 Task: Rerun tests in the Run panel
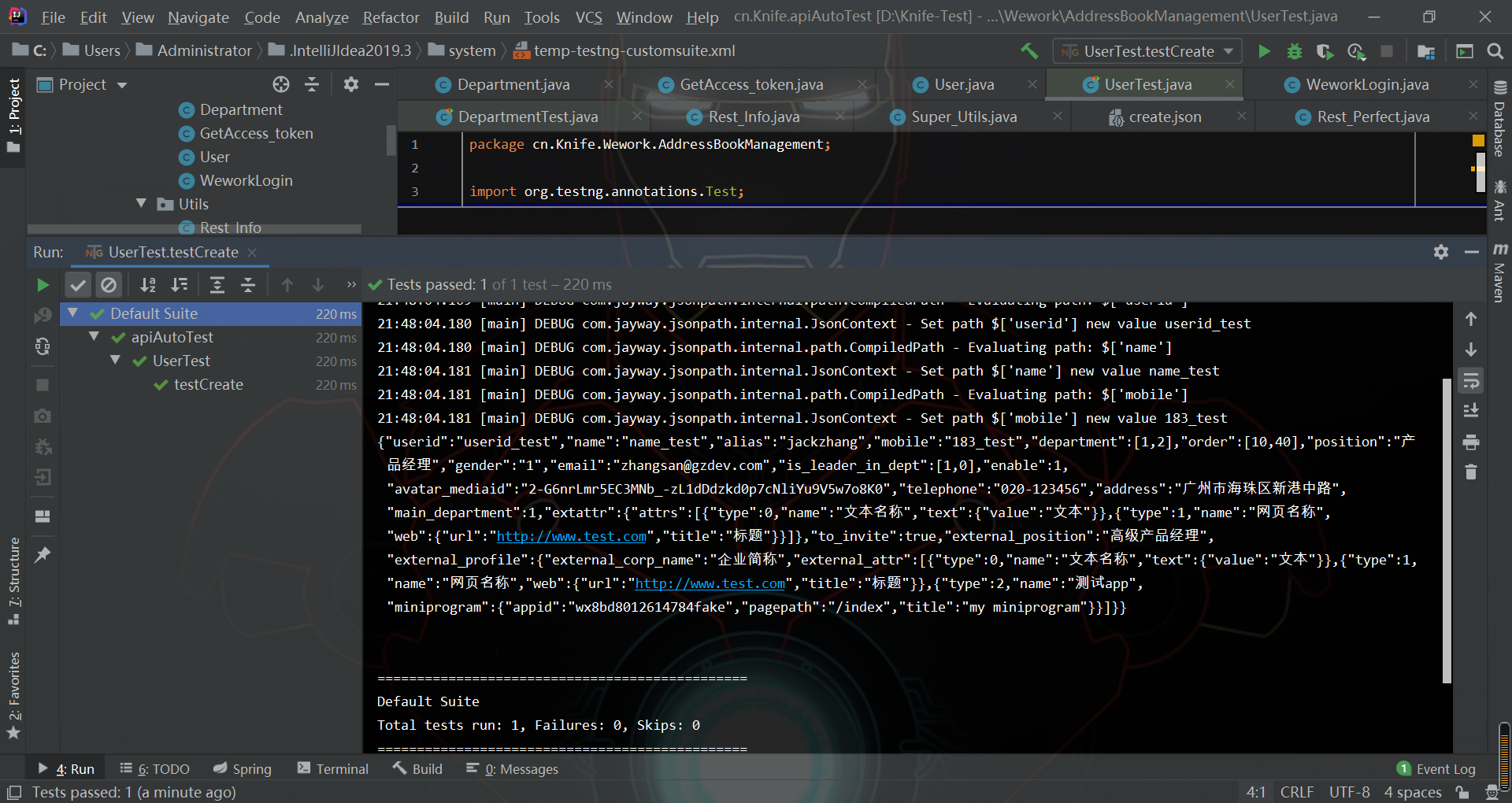pyautogui.click(x=43, y=285)
